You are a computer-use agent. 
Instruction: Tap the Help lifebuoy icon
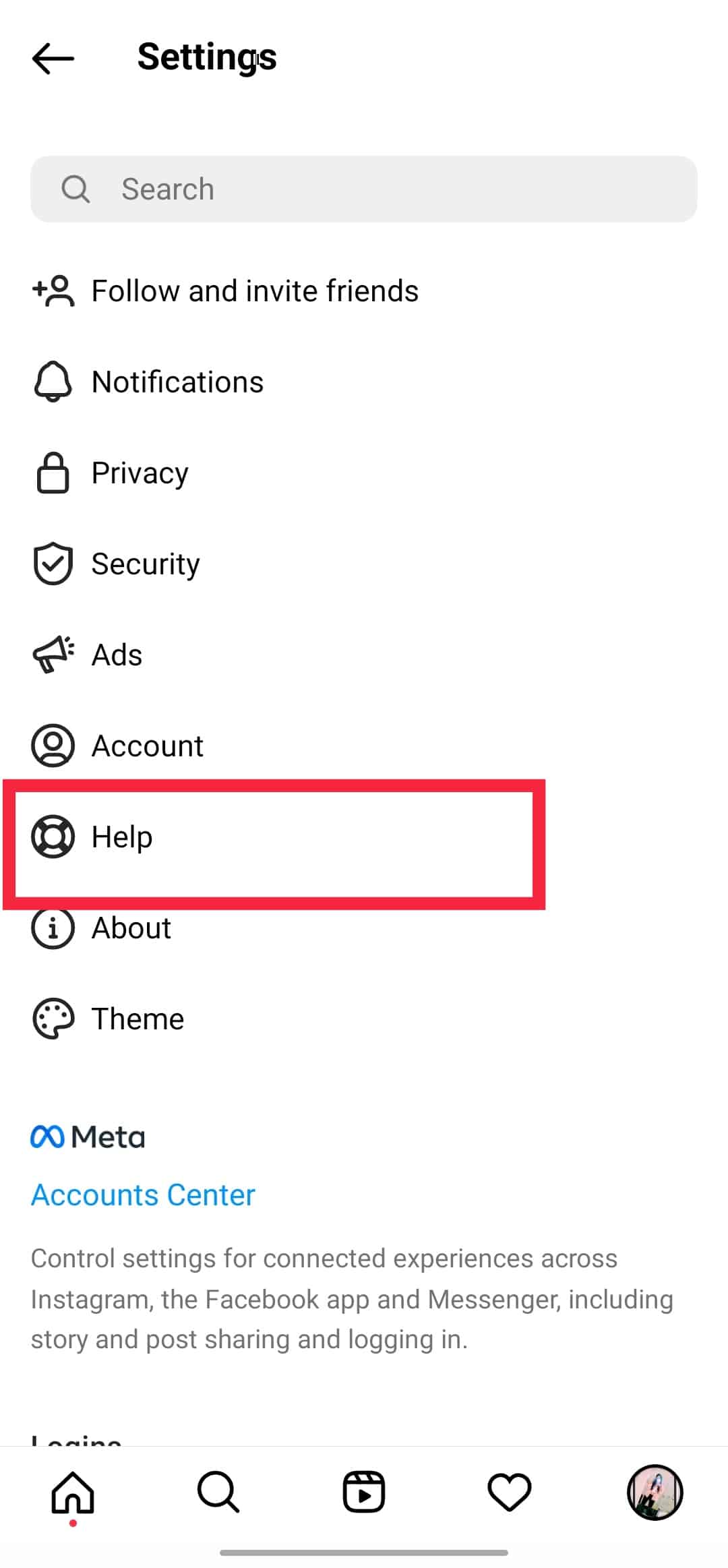53,837
